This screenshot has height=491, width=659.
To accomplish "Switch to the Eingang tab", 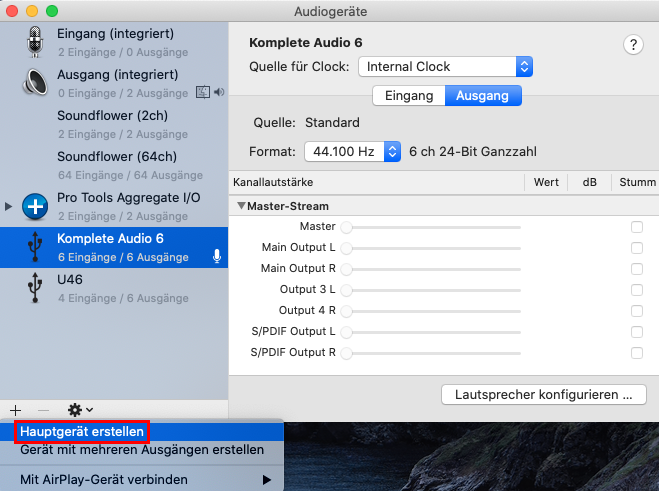I will click(x=409, y=96).
